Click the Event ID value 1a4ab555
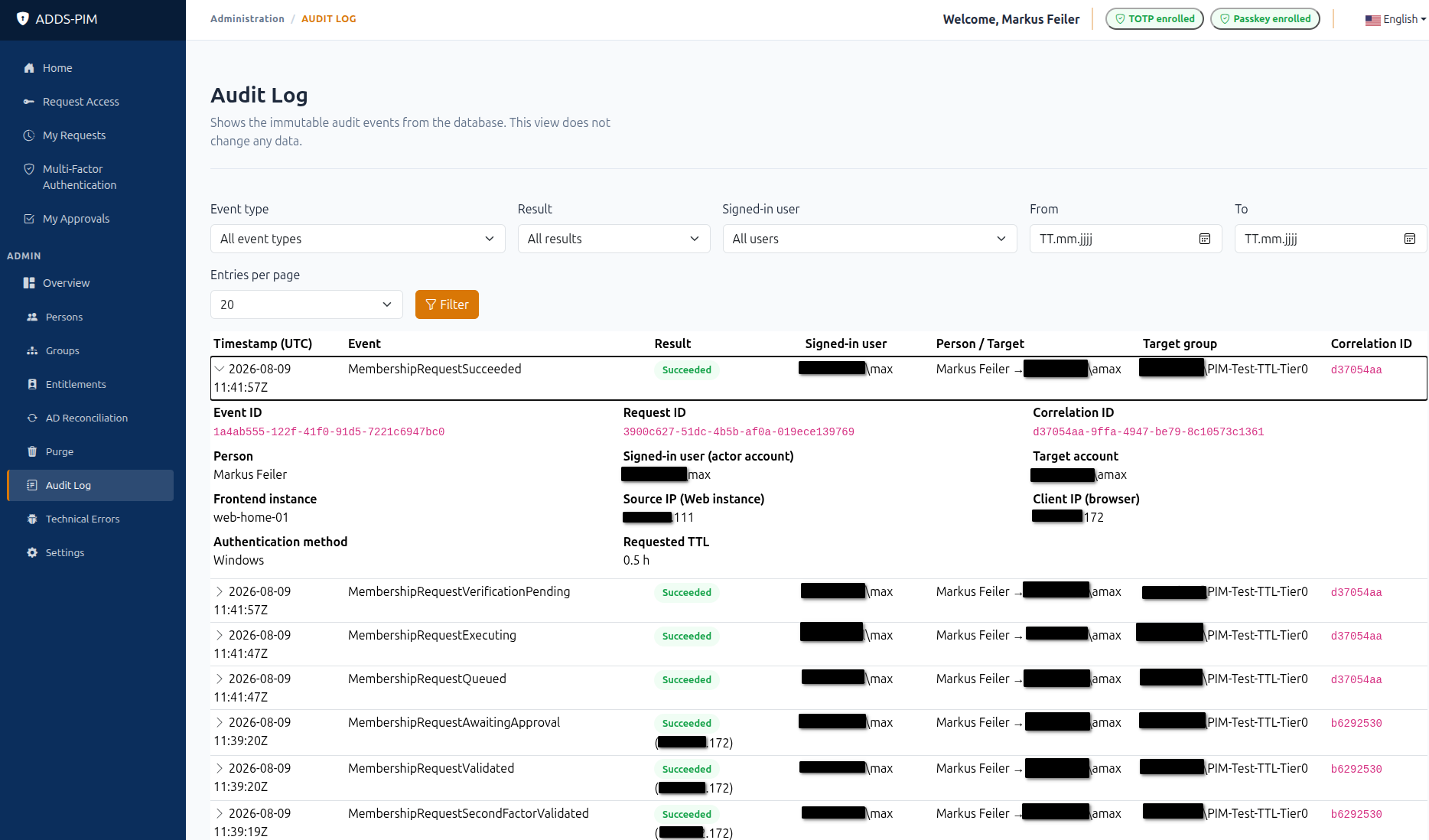This screenshot has height=840, width=1429. (329, 432)
